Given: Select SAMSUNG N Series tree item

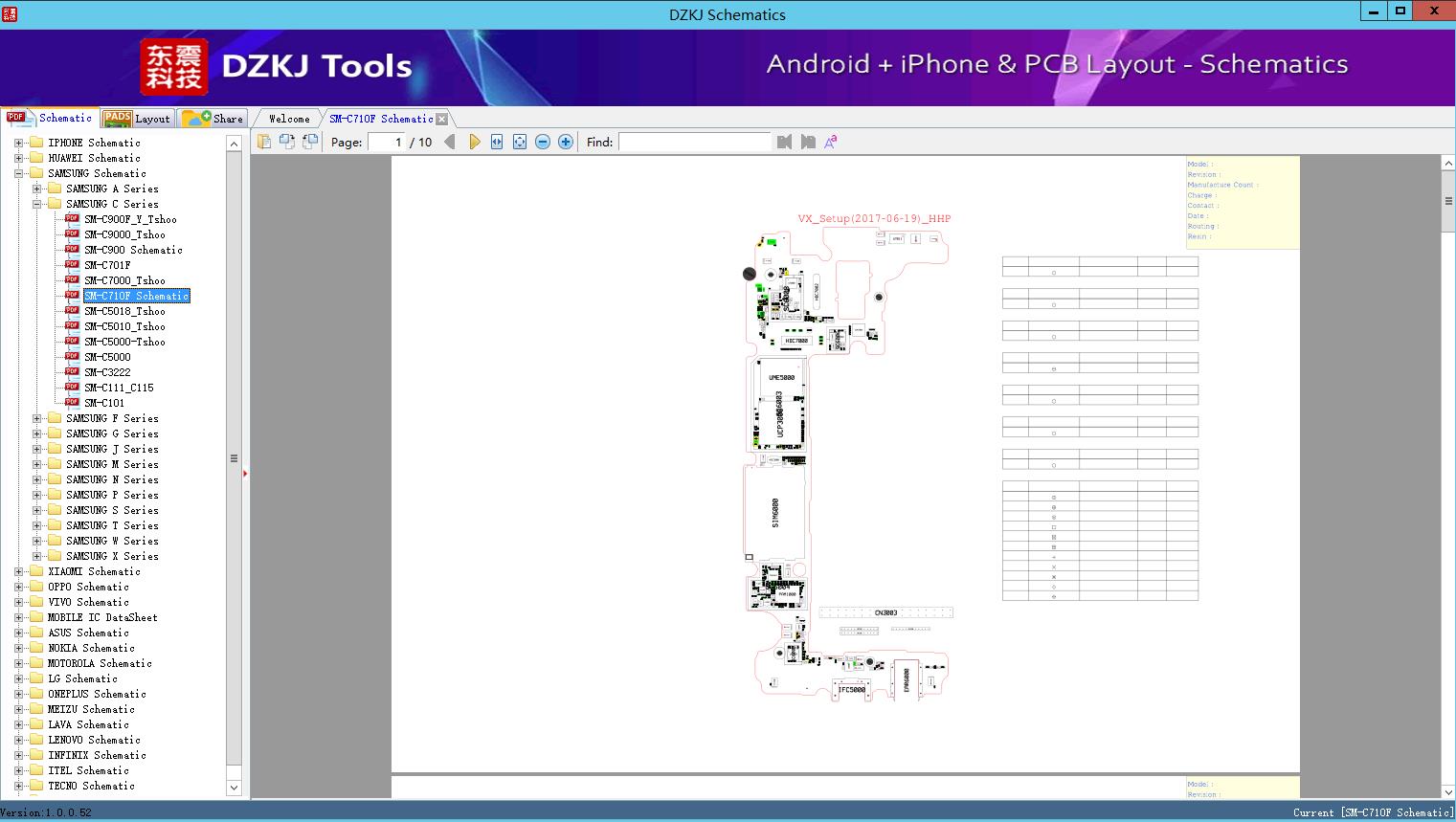Looking at the screenshot, I should coord(112,479).
